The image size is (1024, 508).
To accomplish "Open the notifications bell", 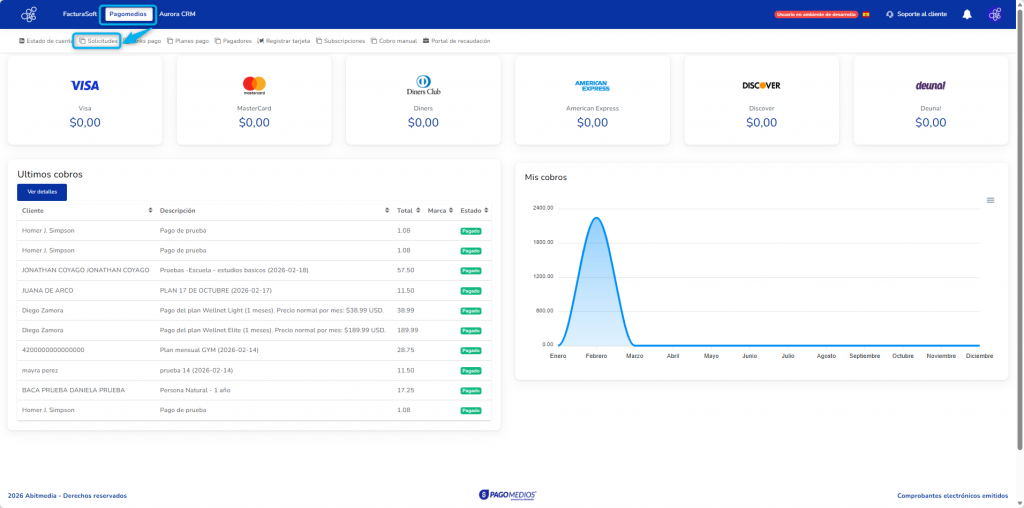I will pos(967,14).
